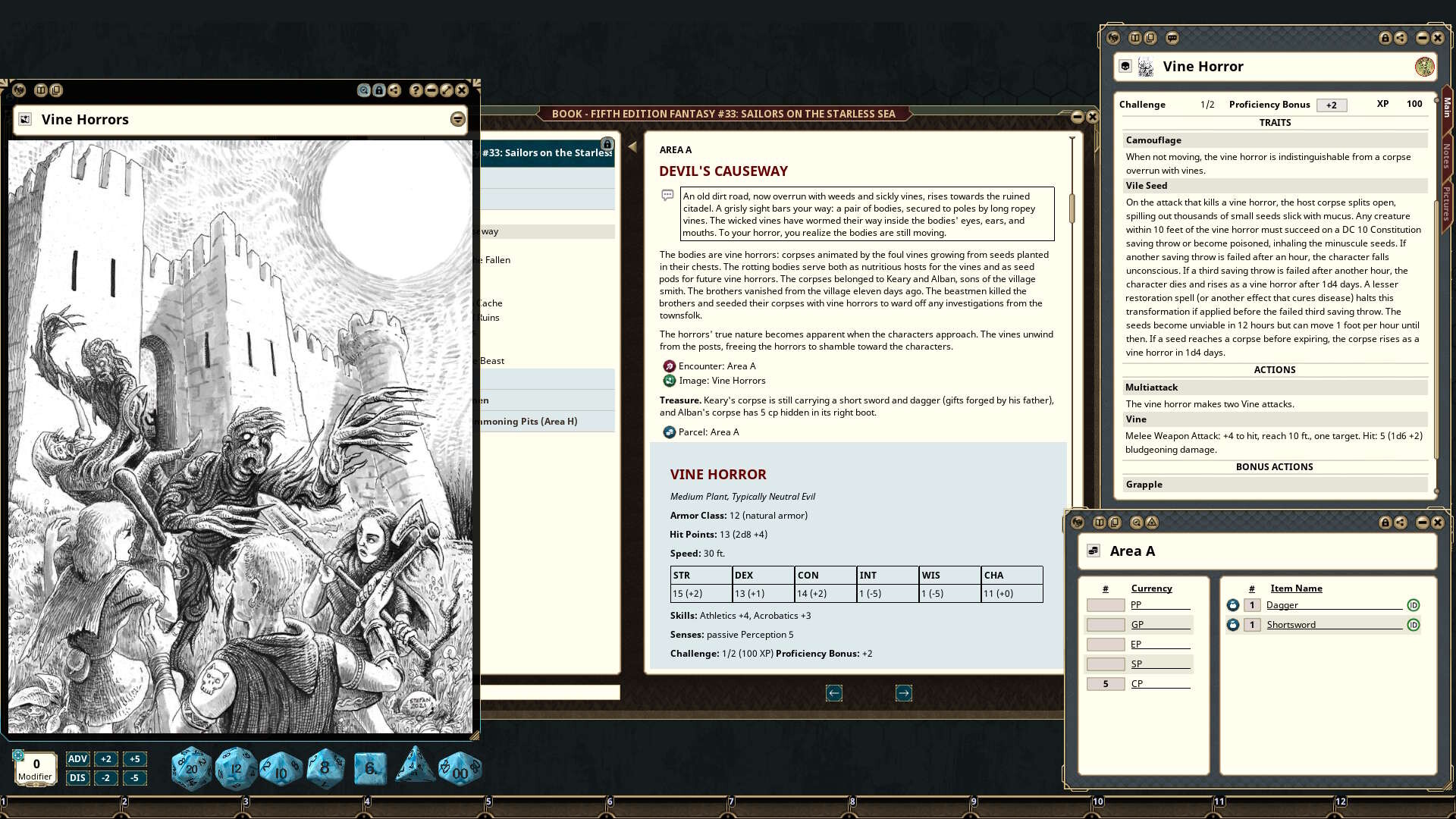Open help in Vine Horrors image window
The image size is (1456, 819).
pos(416,90)
